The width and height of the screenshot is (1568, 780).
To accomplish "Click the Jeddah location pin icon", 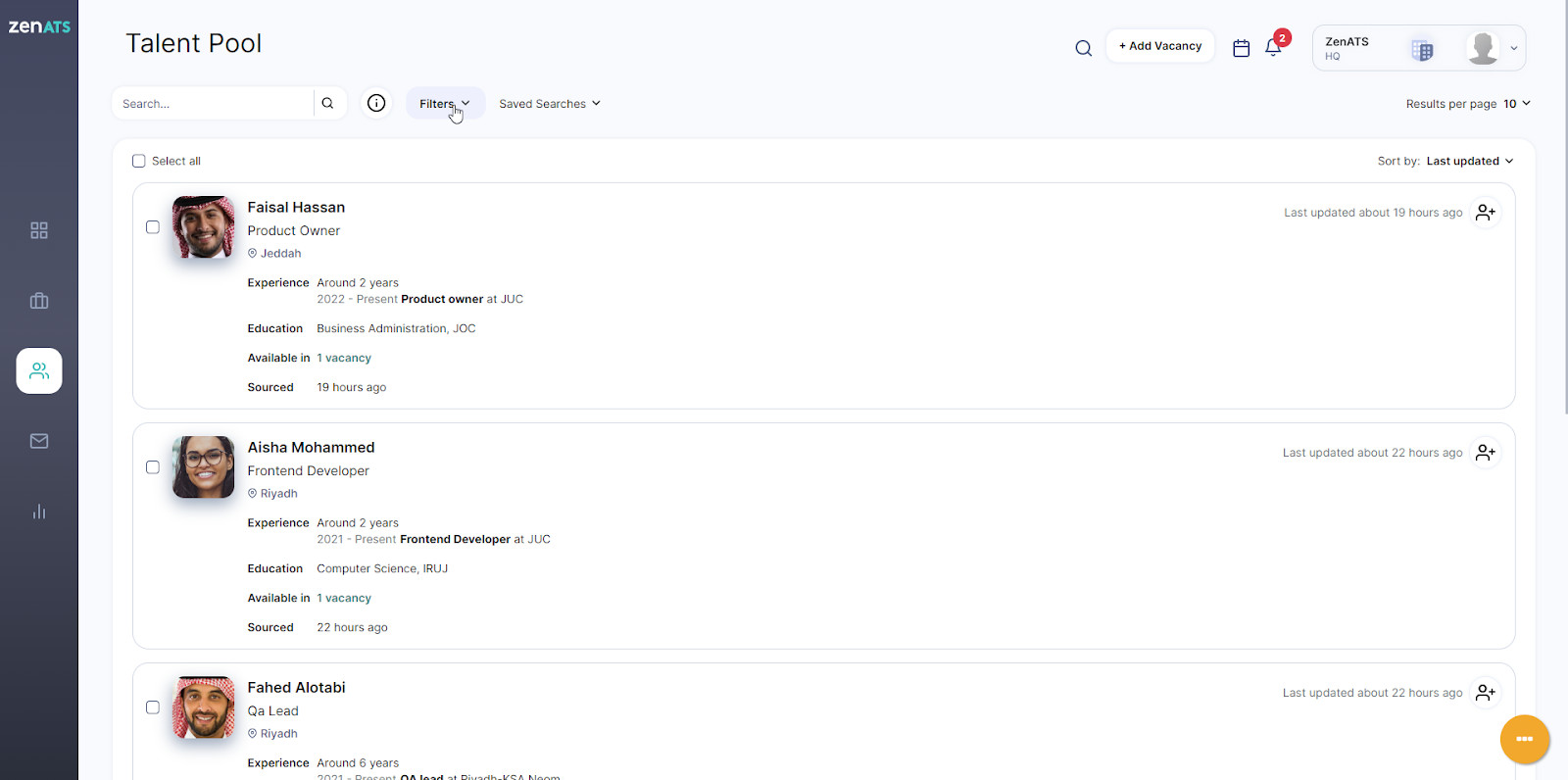I will click(x=252, y=253).
